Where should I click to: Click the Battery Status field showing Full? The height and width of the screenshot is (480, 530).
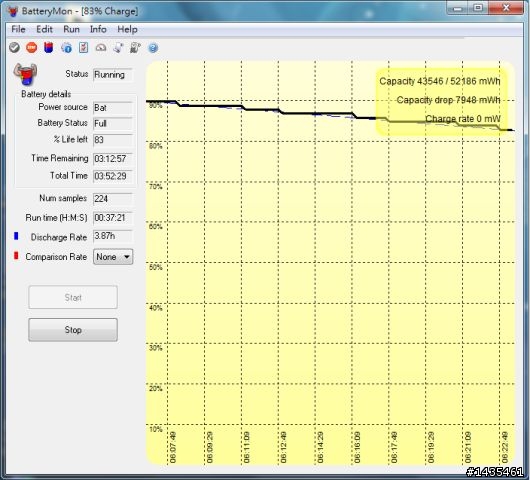coord(113,124)
